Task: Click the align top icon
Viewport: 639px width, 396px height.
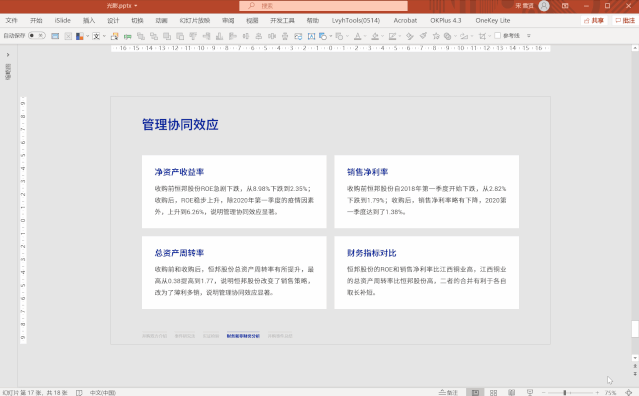Action: click(193, 36)
